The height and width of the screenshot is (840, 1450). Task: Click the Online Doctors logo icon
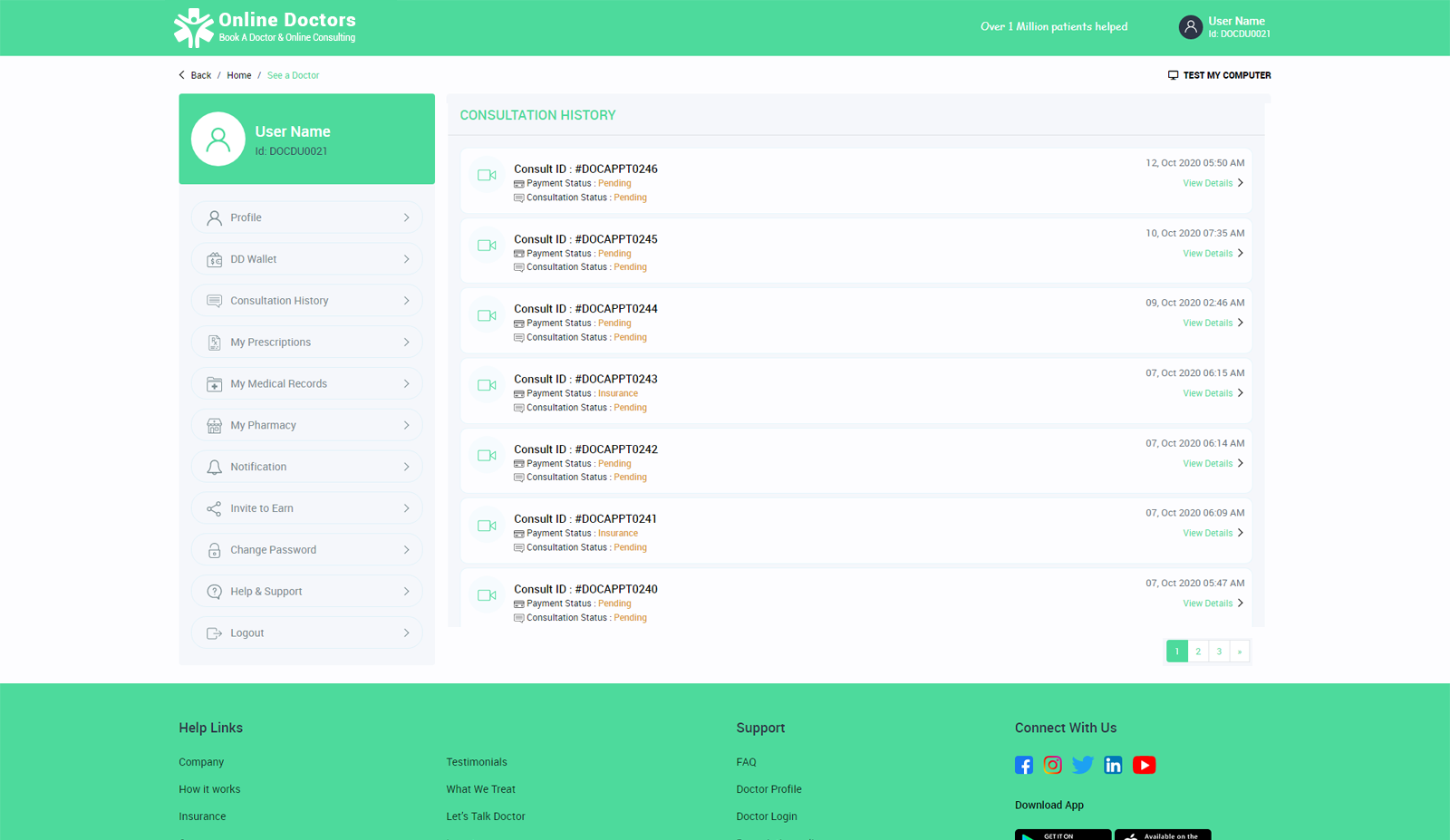[x=193, y=28]
